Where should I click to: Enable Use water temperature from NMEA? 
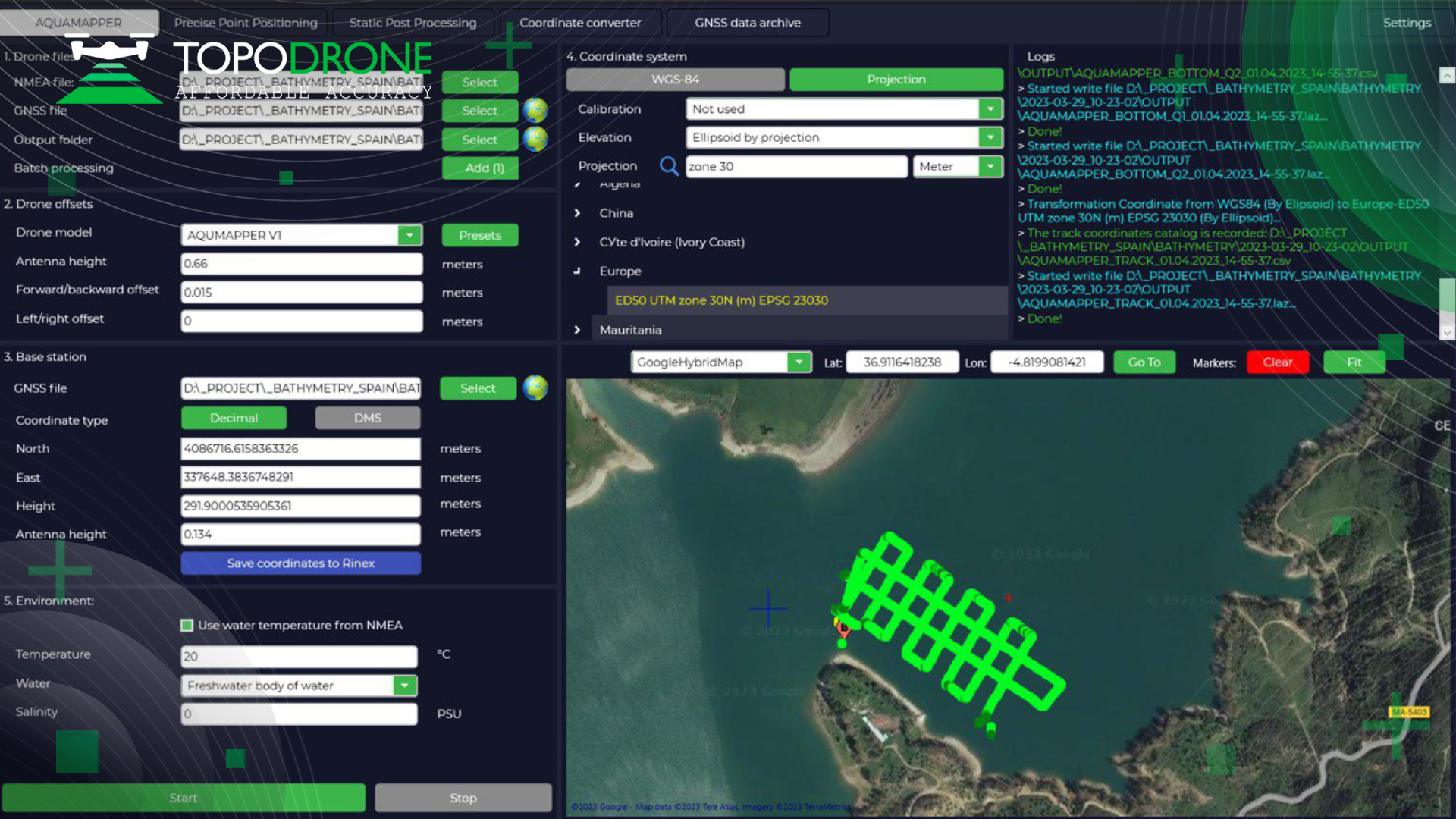point(187,626)
